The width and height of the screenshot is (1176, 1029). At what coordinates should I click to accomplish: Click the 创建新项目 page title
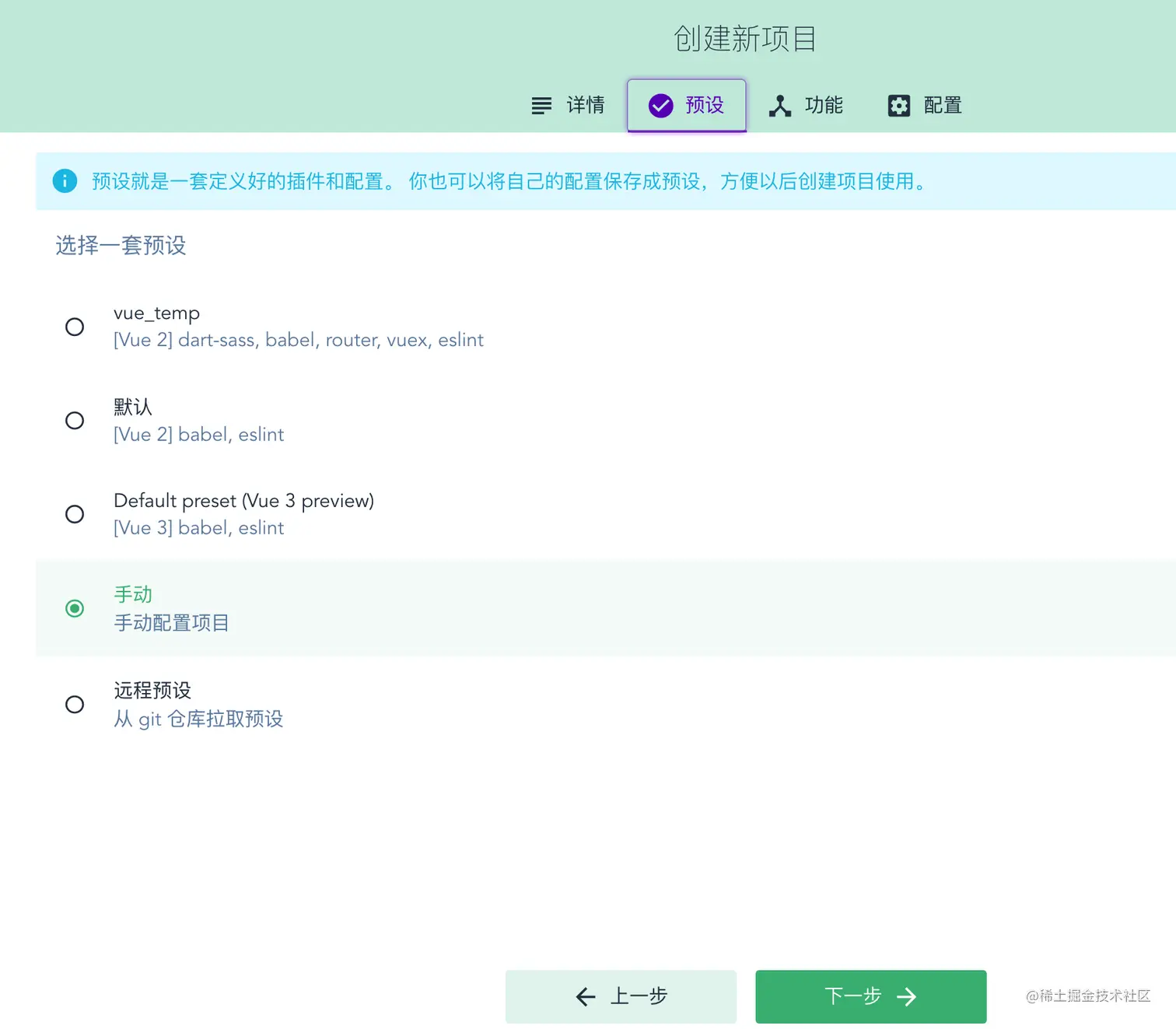pyautogui.click(x=745, y=39)
